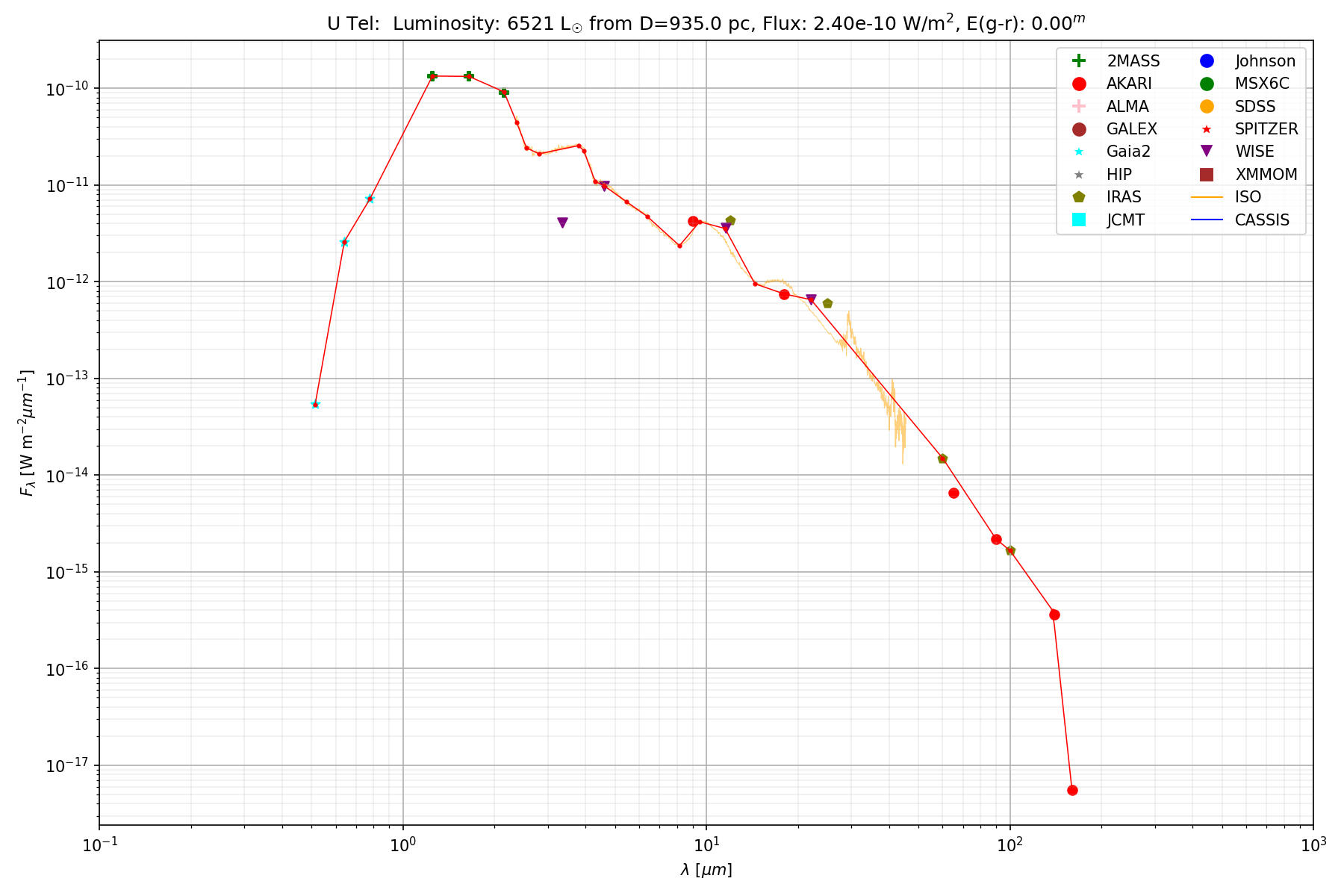Click the 2MASS green plus legend marker

[1078, 61]
